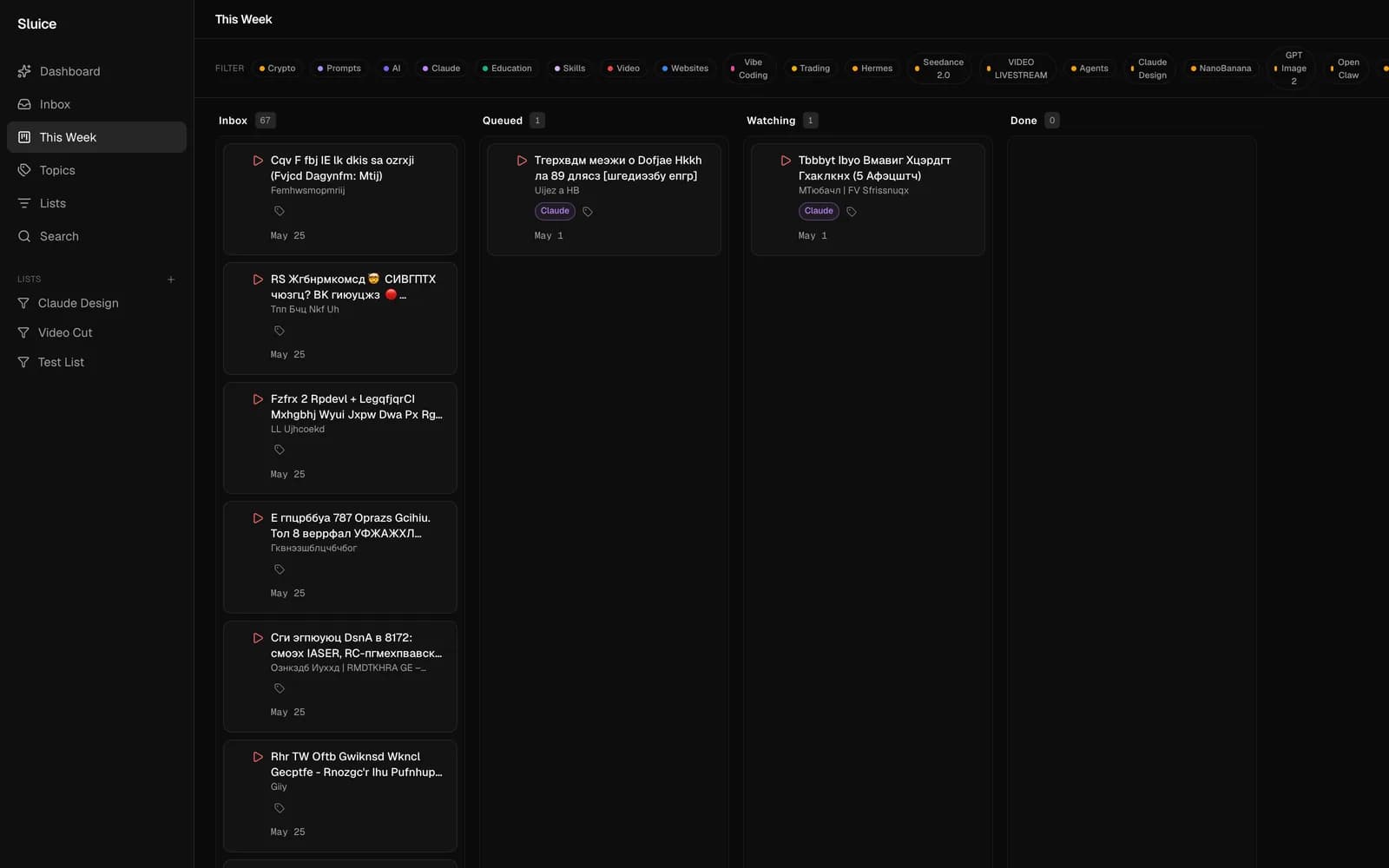Click the Video Cut filter funnel icon
The image size is (1389, 868).
pos(23,332)
